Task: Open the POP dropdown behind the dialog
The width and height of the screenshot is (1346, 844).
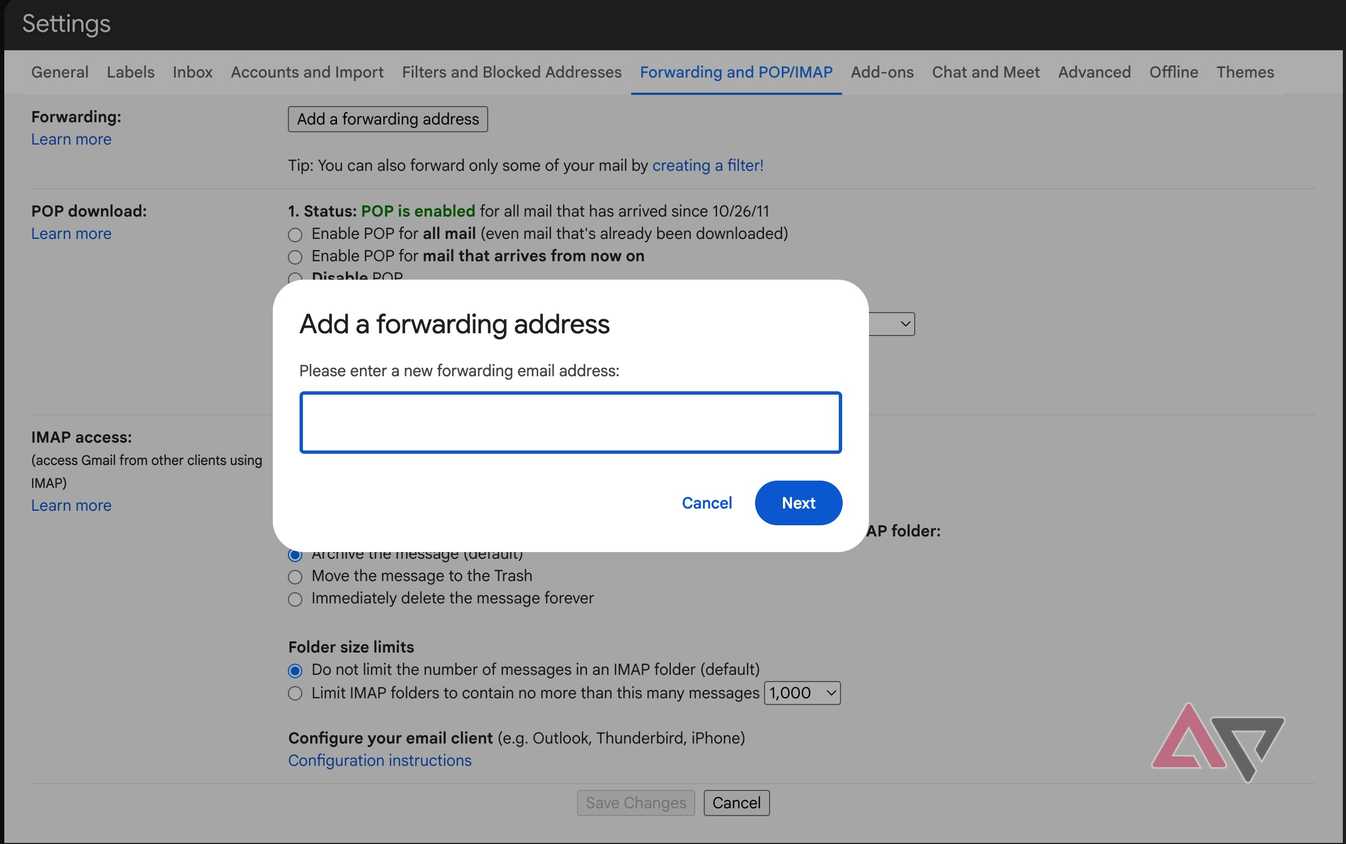Action: 892,324
